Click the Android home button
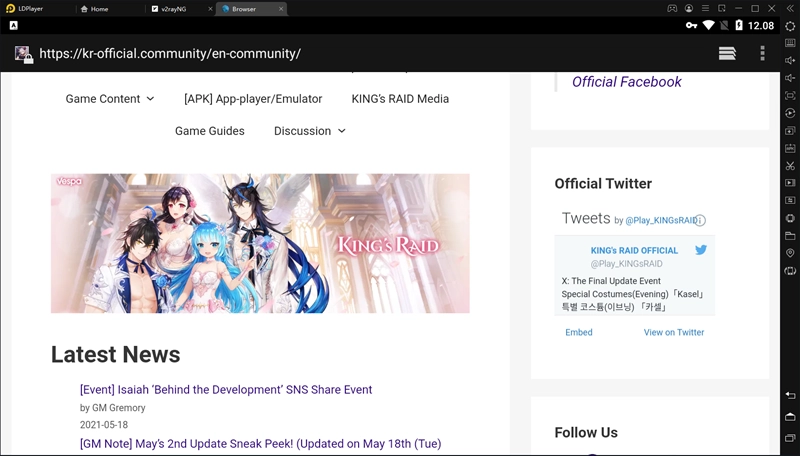Screen dimensions: 800x456 (790, 417)
